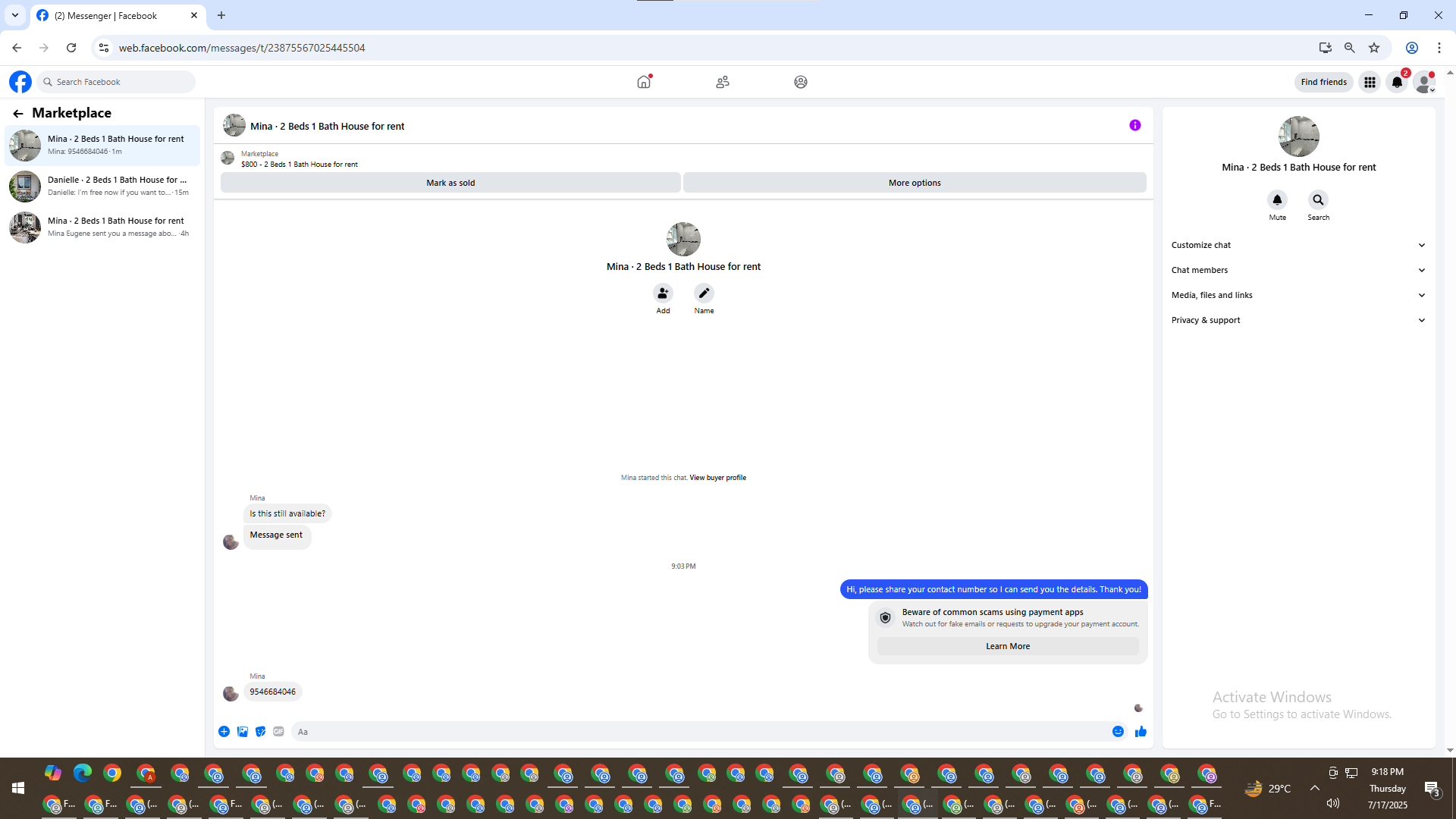Screen dimensions: 1456x819
Task: Expand Chat members section
Action: click(1298, 270)
